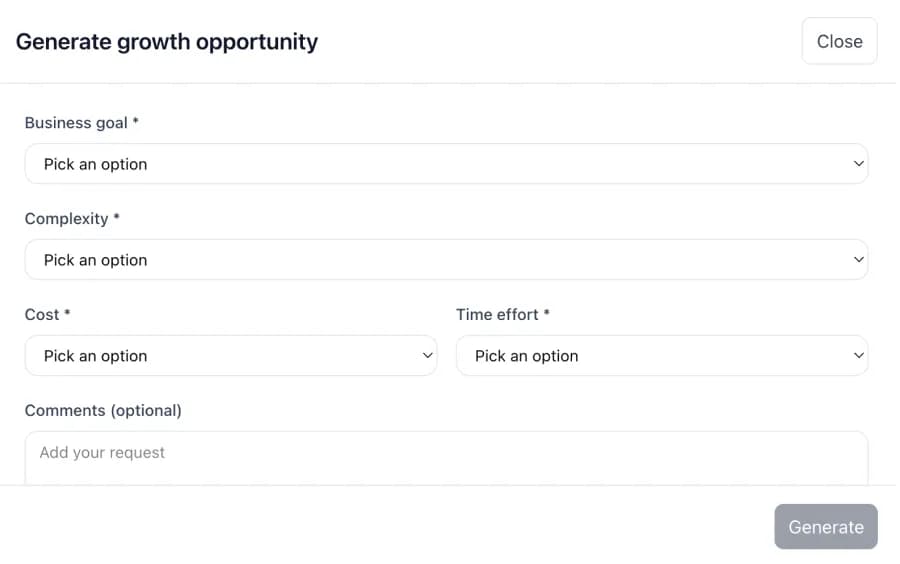The height and width of the screenshot is (564, 900).
Task: Click the Time effort chevron arrow
Action: tap(858, 356)
